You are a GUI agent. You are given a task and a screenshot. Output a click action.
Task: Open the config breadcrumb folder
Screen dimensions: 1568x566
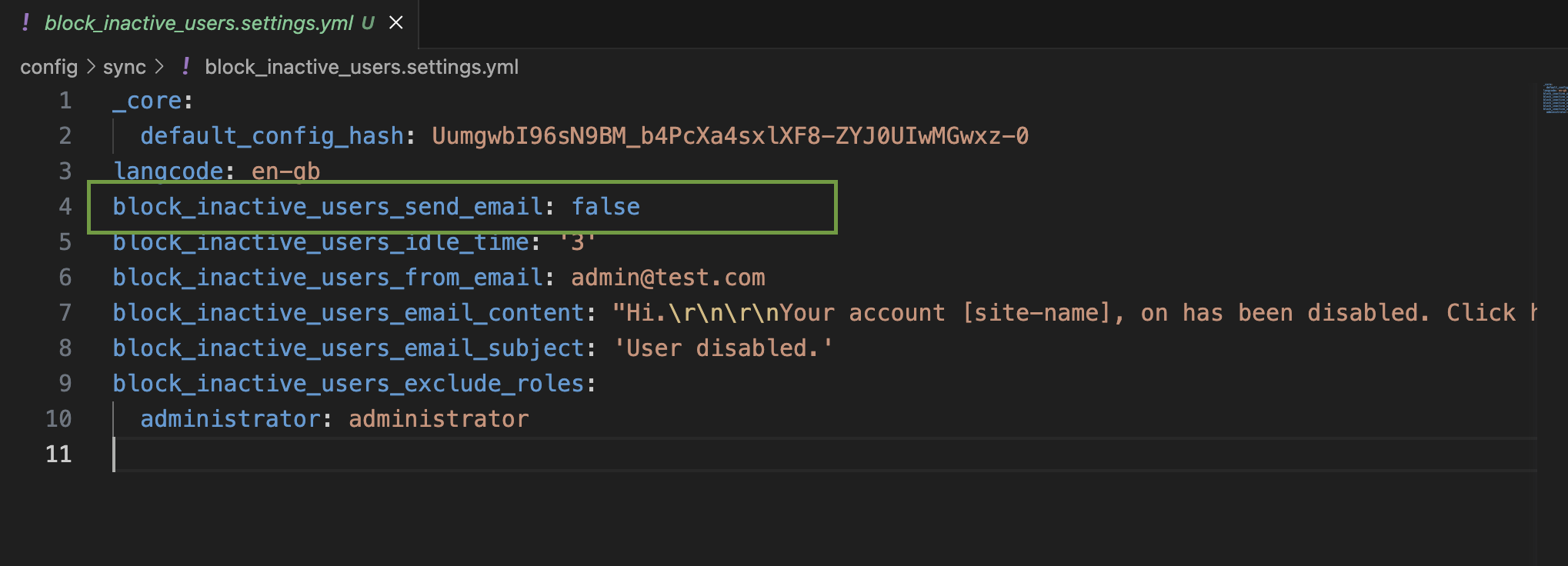[x=48, y=67]
